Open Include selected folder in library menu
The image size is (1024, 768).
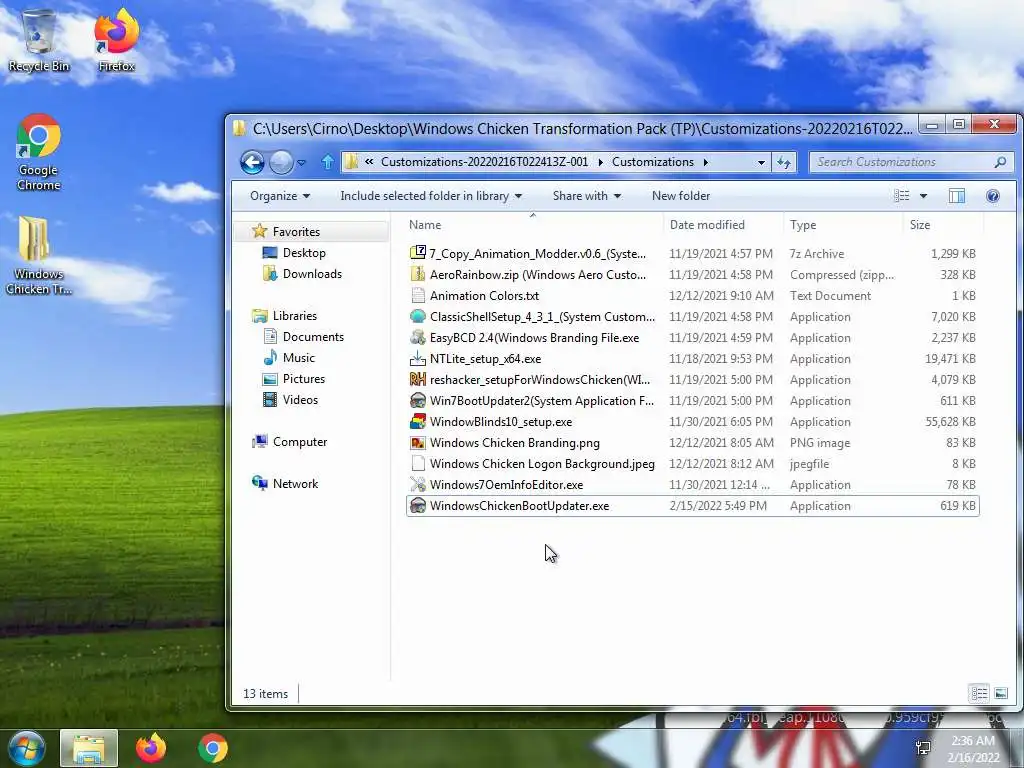click(x=431, y=196)
